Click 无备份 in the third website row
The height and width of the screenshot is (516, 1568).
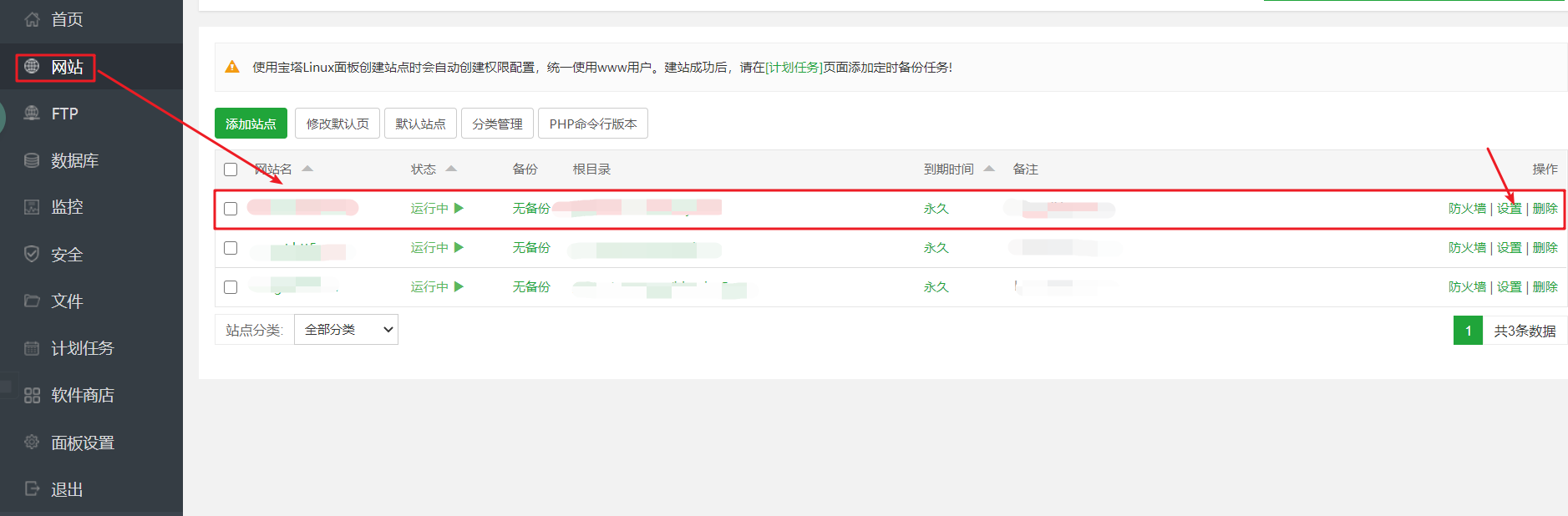tap(531, 287)
